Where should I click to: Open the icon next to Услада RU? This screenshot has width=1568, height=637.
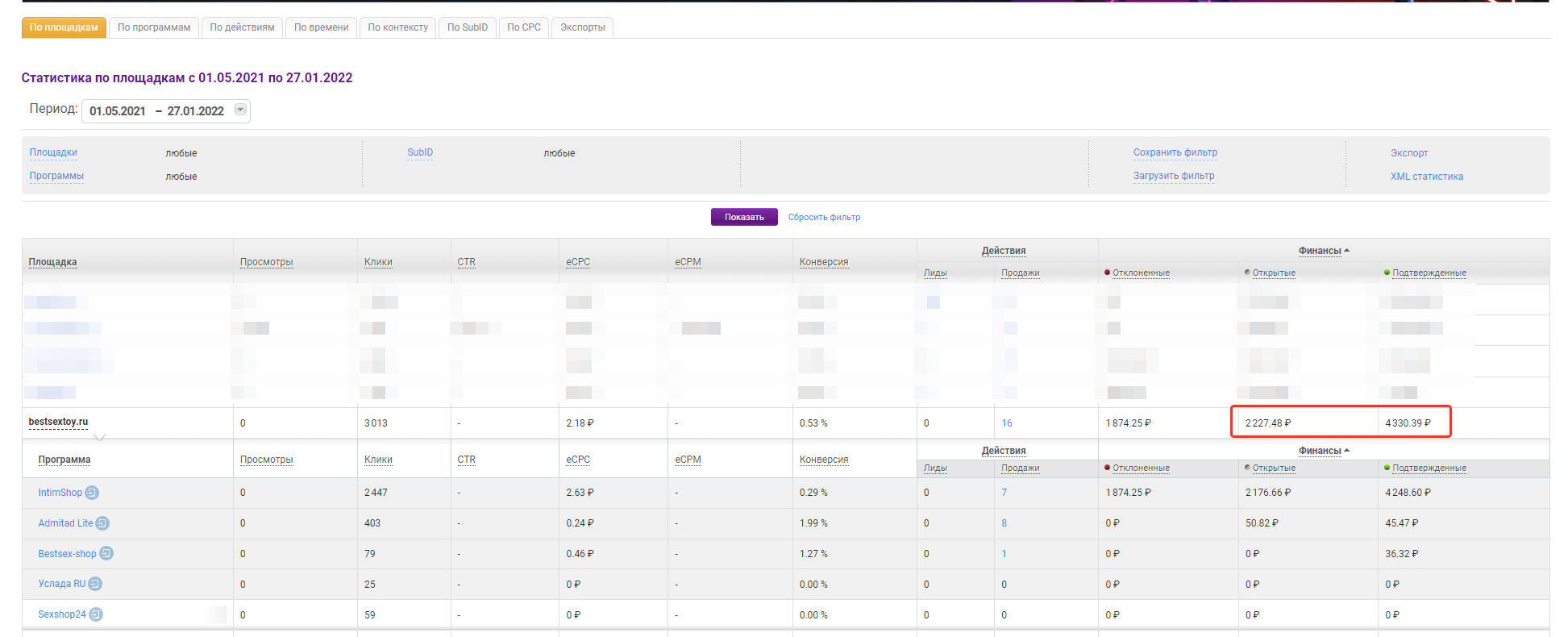click(95, 584)
